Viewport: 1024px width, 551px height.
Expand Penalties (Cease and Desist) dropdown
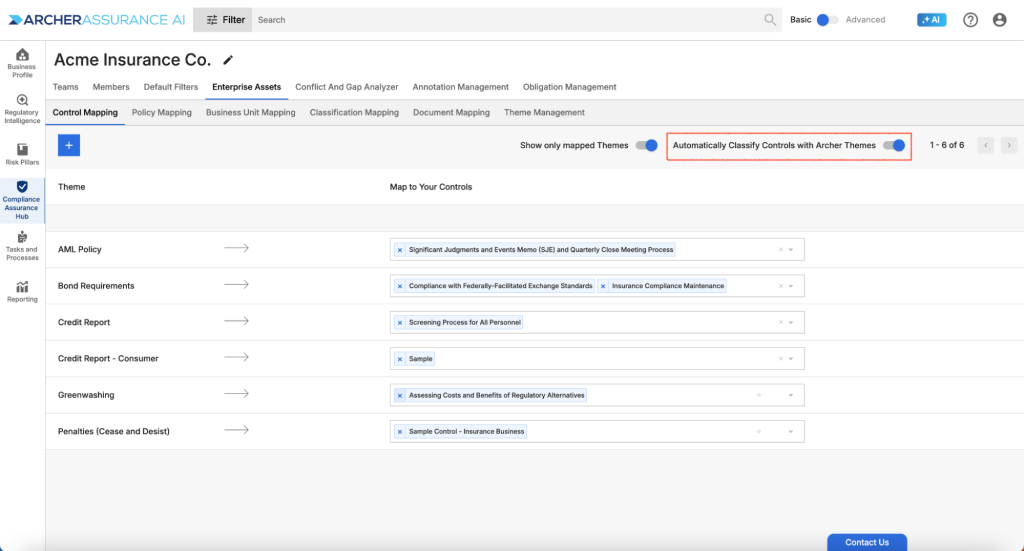click(791, 432)
